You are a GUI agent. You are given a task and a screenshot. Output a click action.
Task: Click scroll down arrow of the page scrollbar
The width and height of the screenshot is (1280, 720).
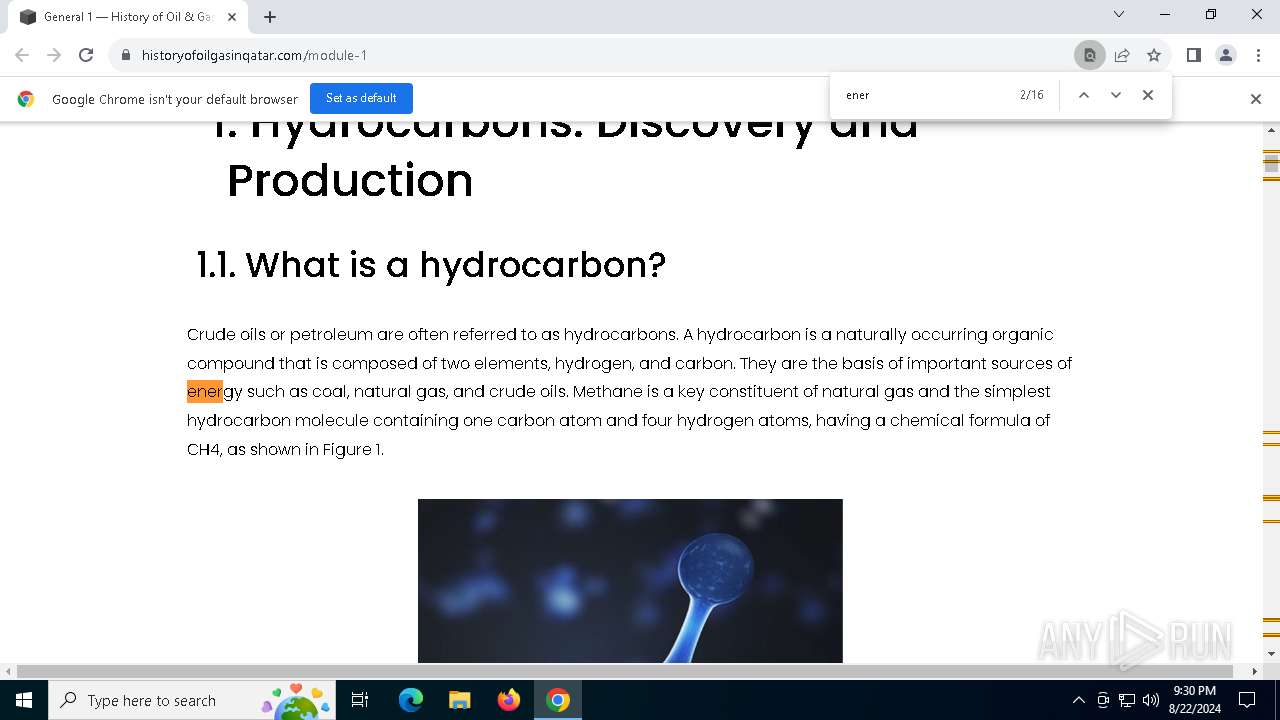pyautogui.click(x=1272, y=653)
